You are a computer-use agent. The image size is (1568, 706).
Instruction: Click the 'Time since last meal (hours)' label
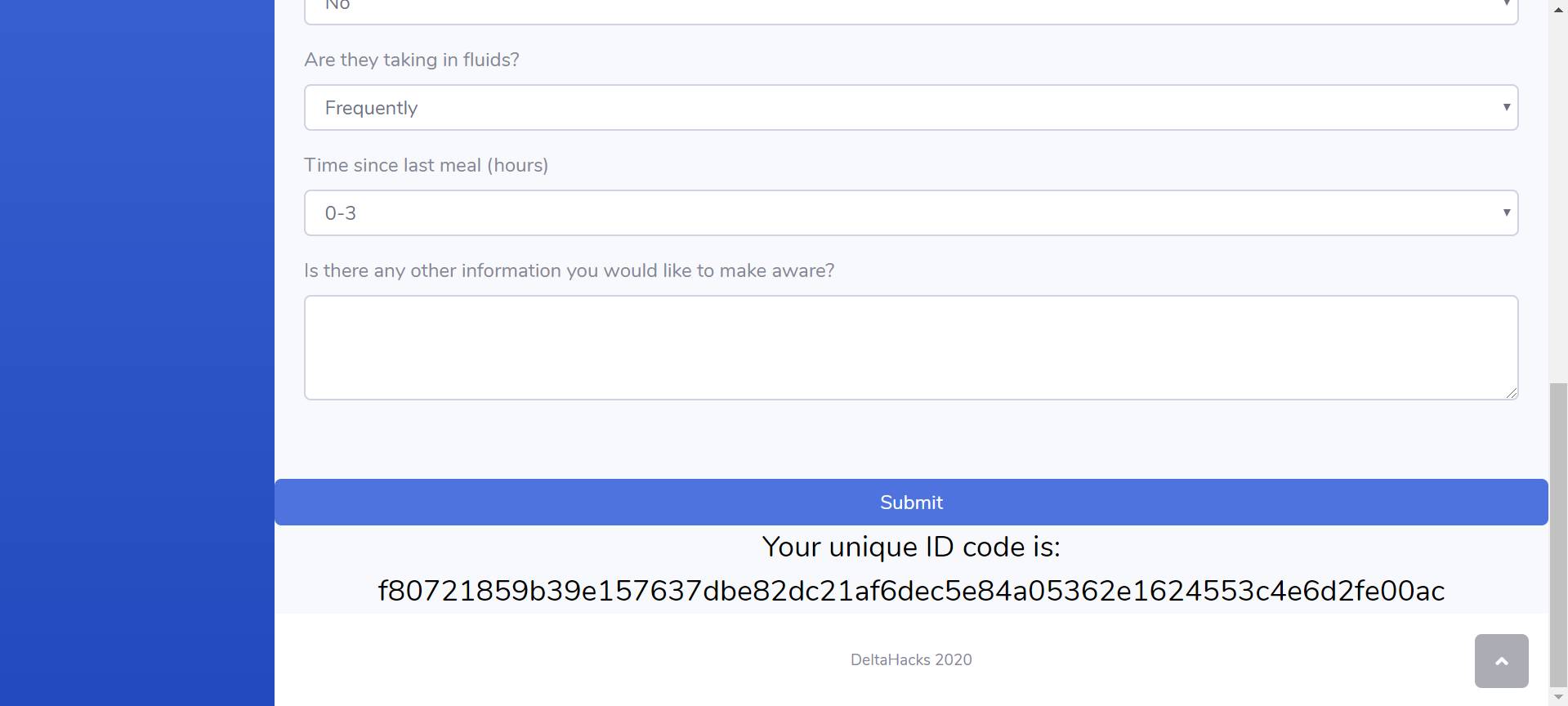[426, 165]
